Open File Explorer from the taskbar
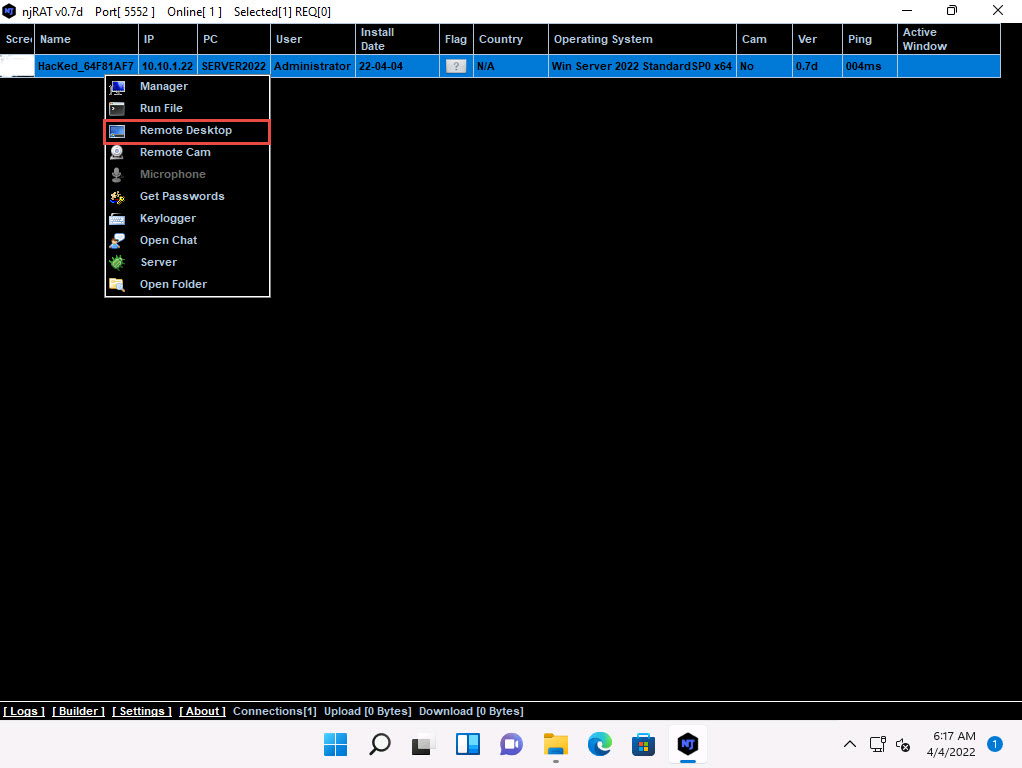 555,744
